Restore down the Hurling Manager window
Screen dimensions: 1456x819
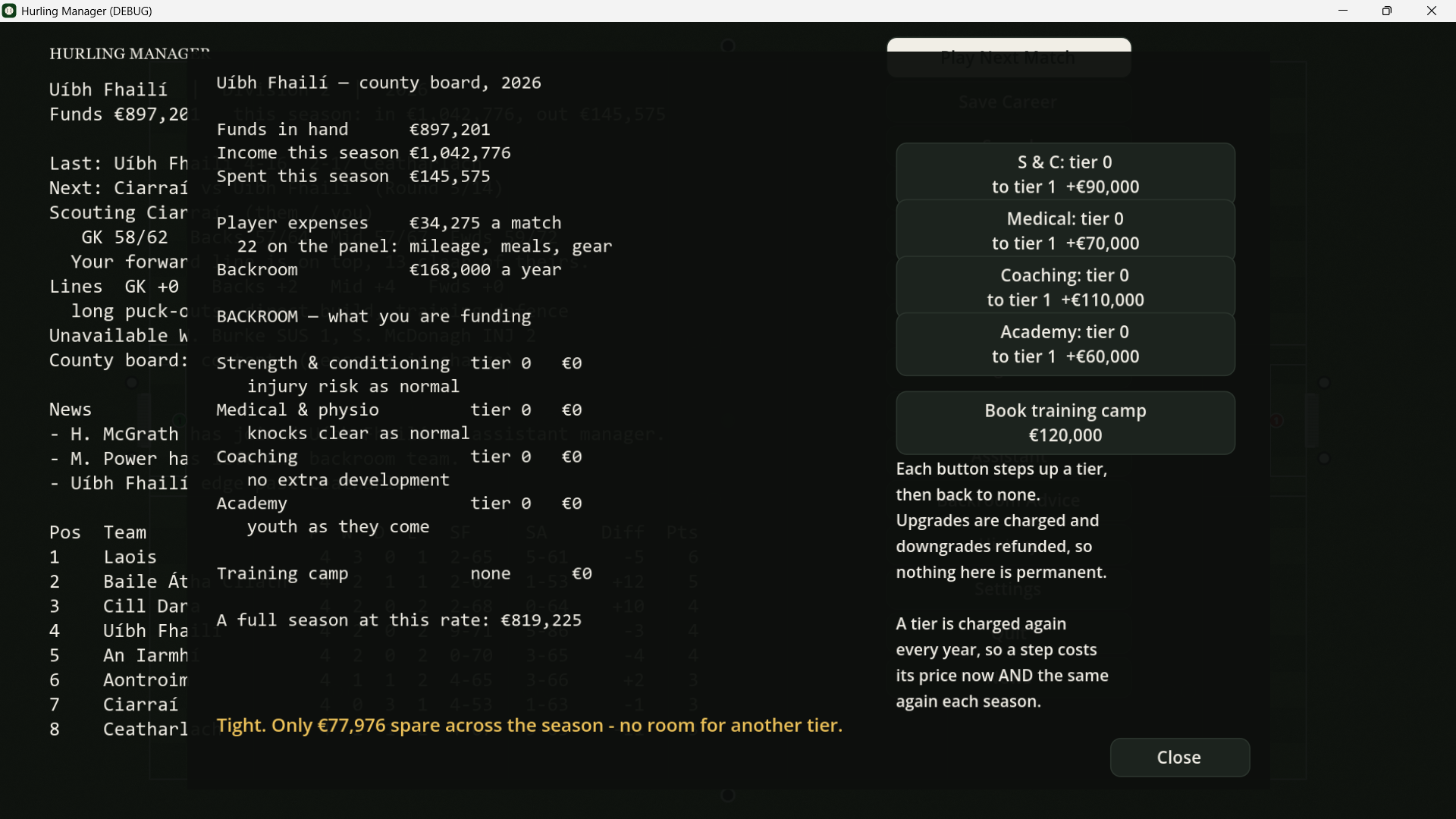click(1387, 11)
